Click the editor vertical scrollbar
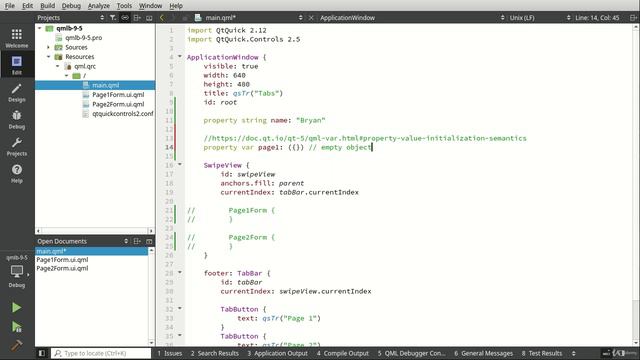640x360 pixels. click(636, 184)
